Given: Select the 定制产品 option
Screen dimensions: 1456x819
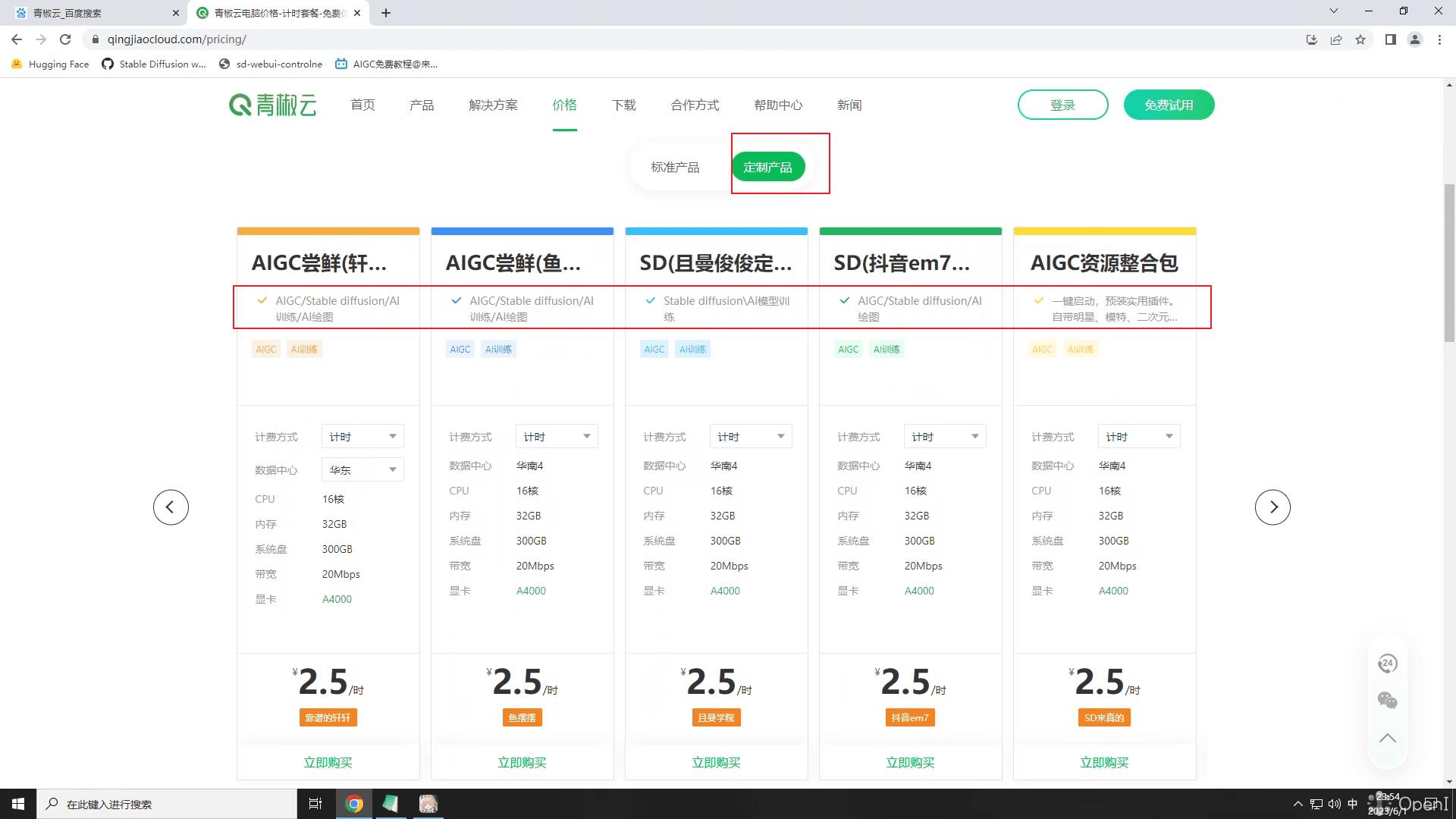Looking at the screenshot, I should (768, 166).
